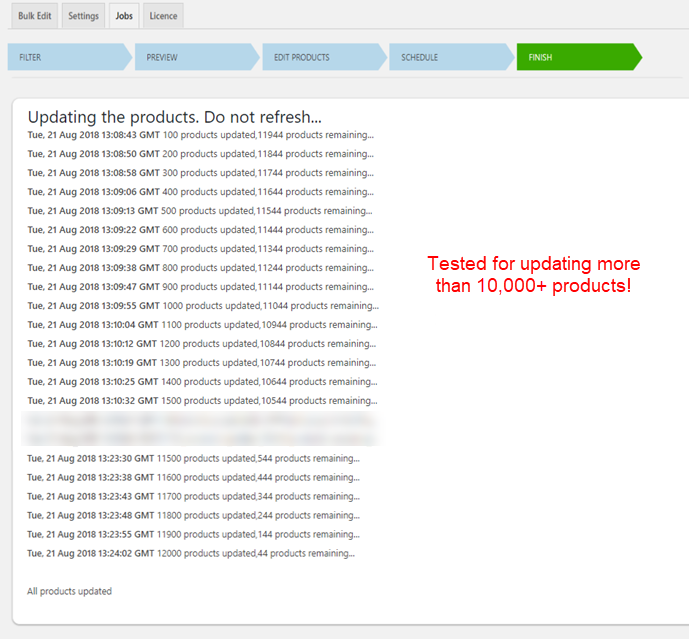Select log line '100 products updated,11944 products remaining'
689x639 pixels.
point(201,135)
